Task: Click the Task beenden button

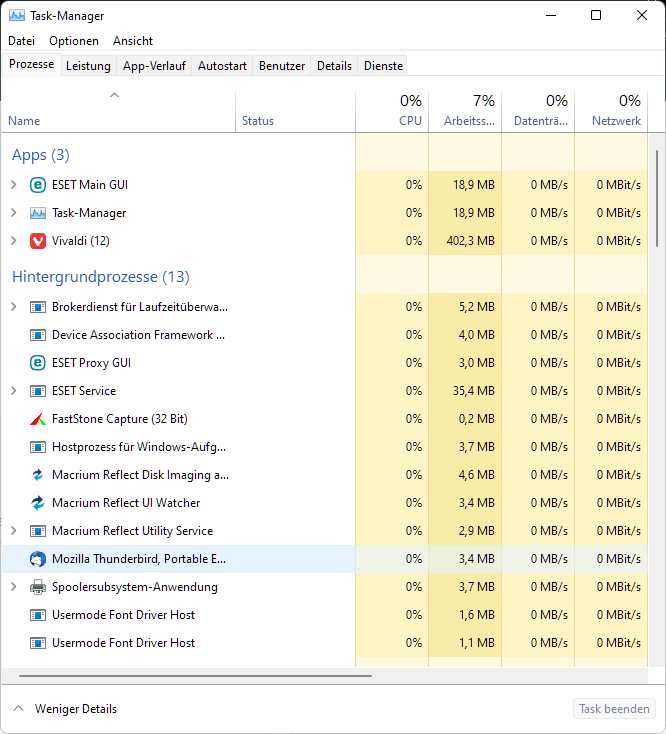Action: 614,709
